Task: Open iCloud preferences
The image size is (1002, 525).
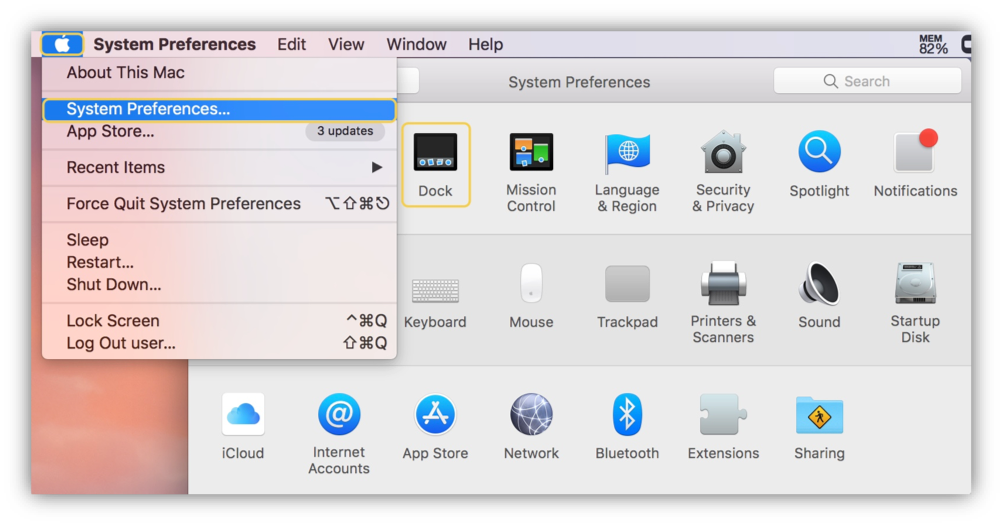Action: 243,427
